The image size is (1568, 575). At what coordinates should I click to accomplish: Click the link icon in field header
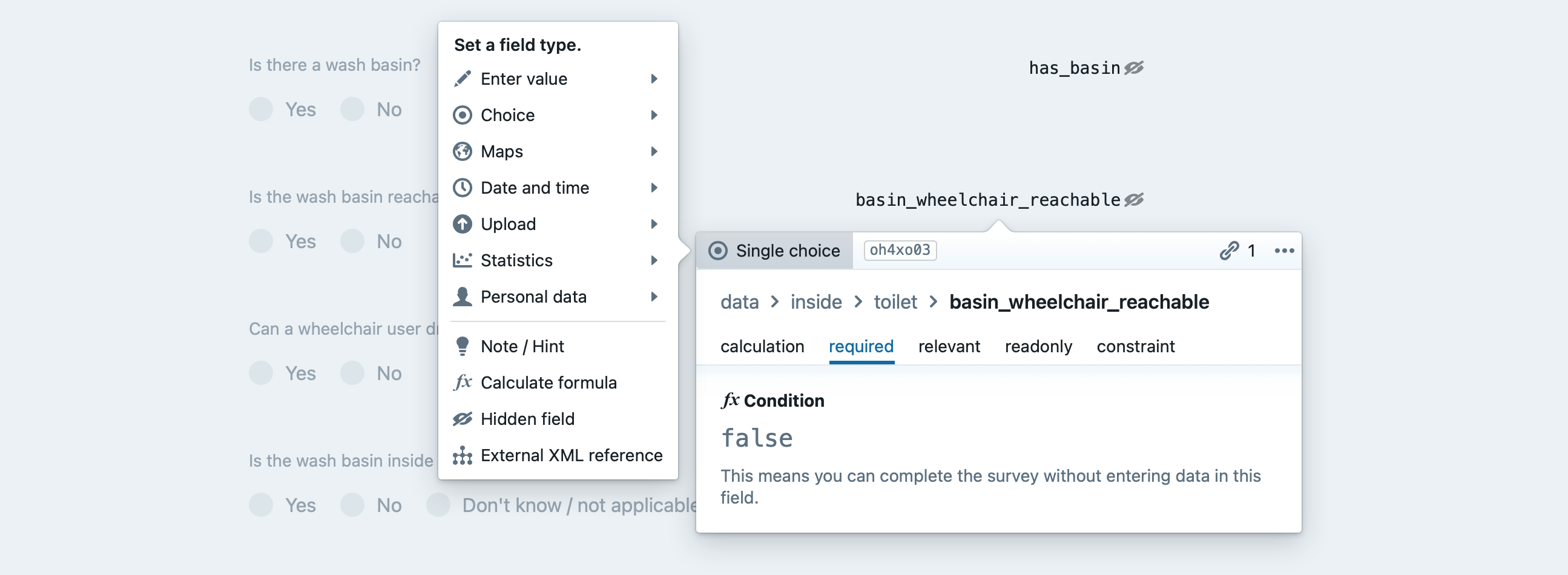1228,251
